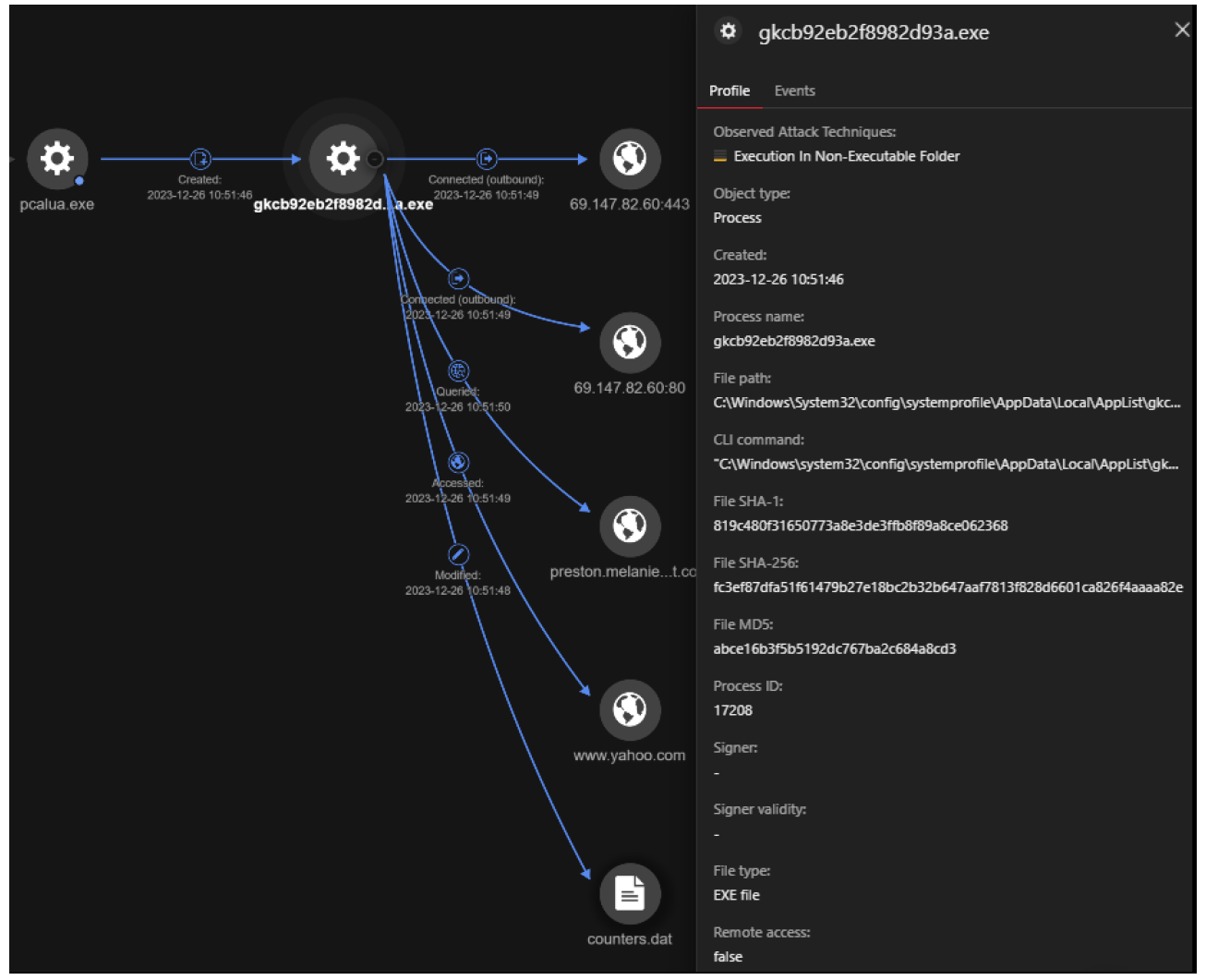Click the Modified pencil event icon
1206x980 pixels.
point(458,554)
